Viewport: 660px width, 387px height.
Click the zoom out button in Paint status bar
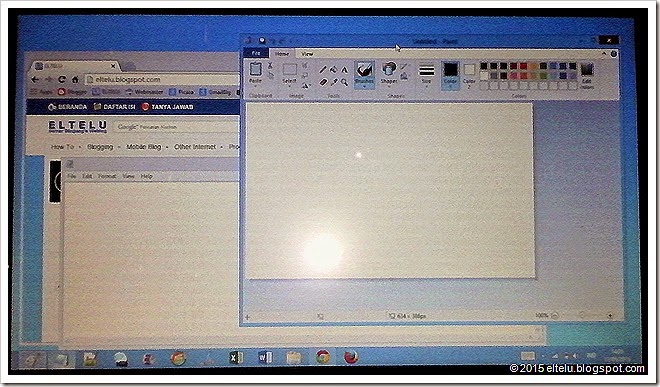point(555,315)
